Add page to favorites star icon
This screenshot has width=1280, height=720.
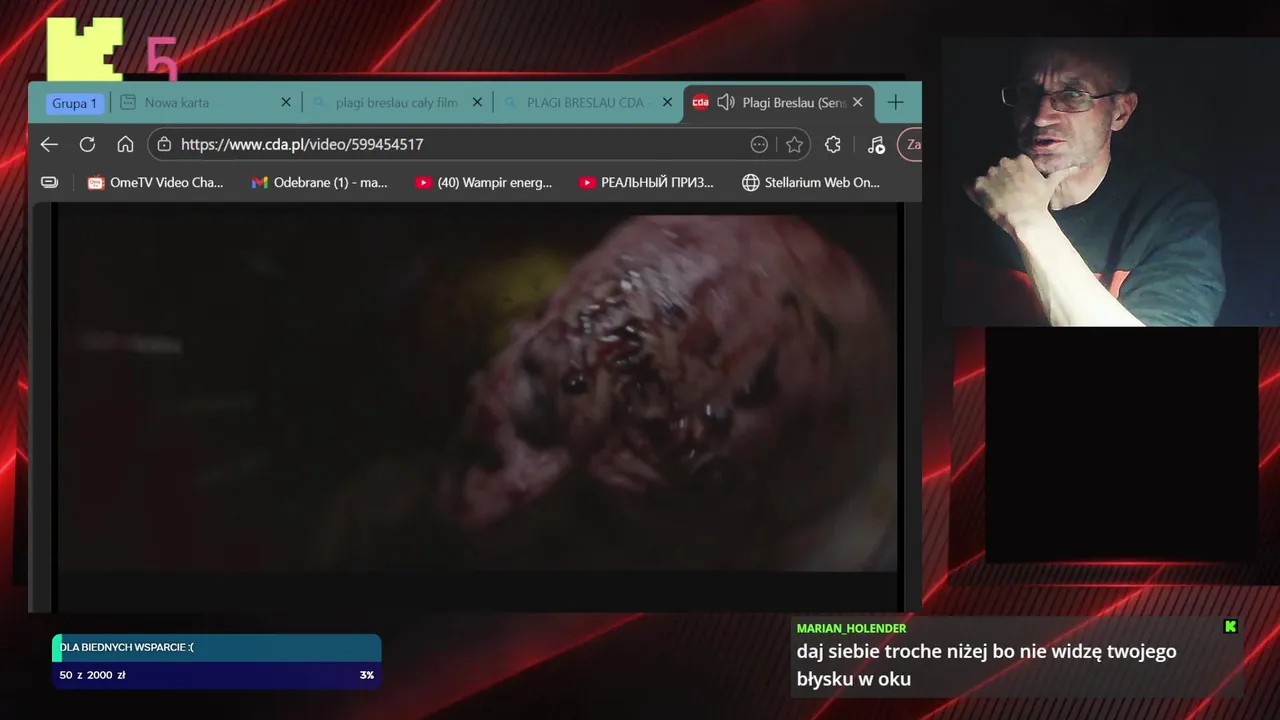[x=794, y=144]
